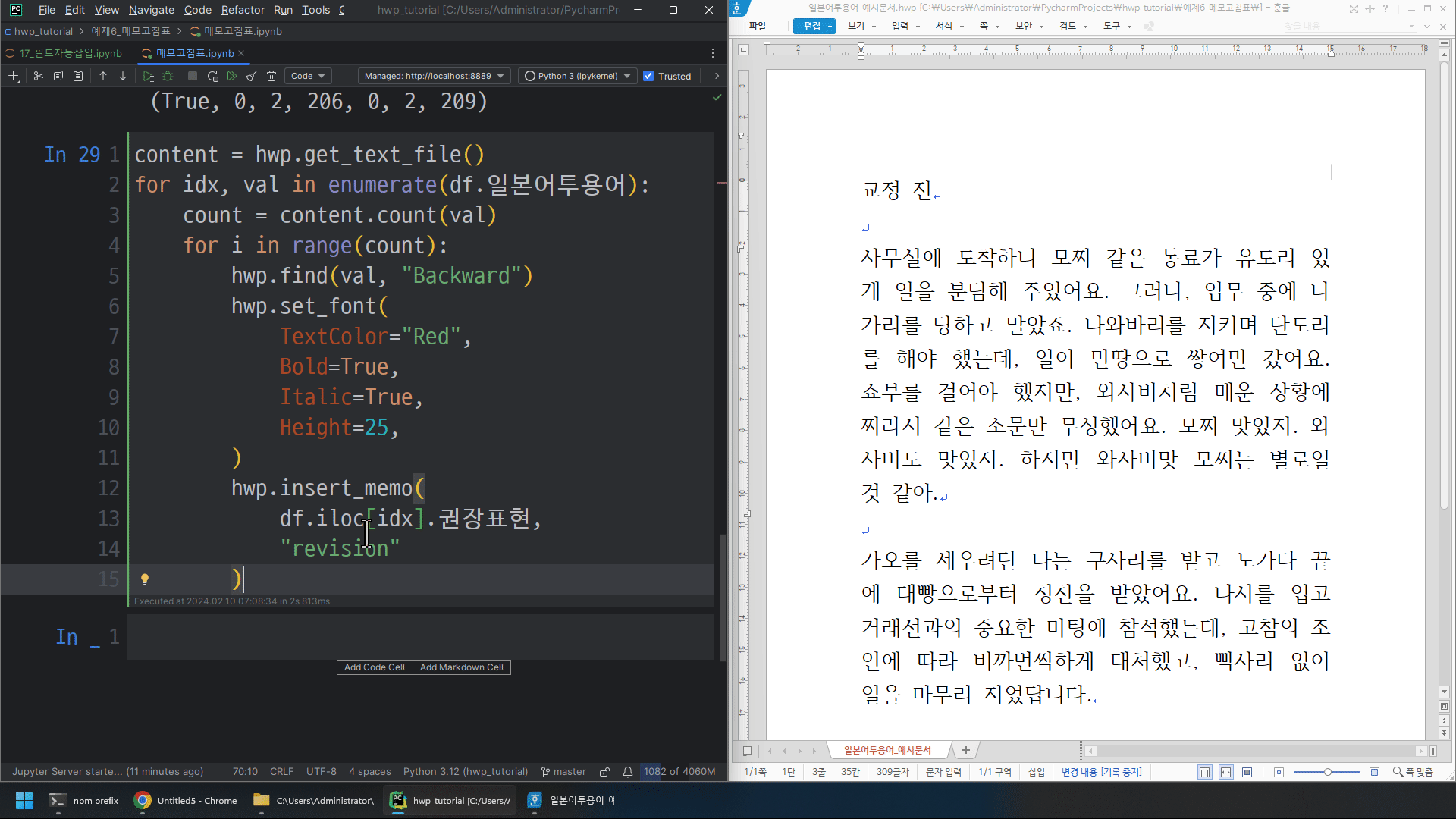Switch to 17_필드자동삽입.ipynb tab
This screenshot has width=1456, height=819.
[x=70, y=53]
